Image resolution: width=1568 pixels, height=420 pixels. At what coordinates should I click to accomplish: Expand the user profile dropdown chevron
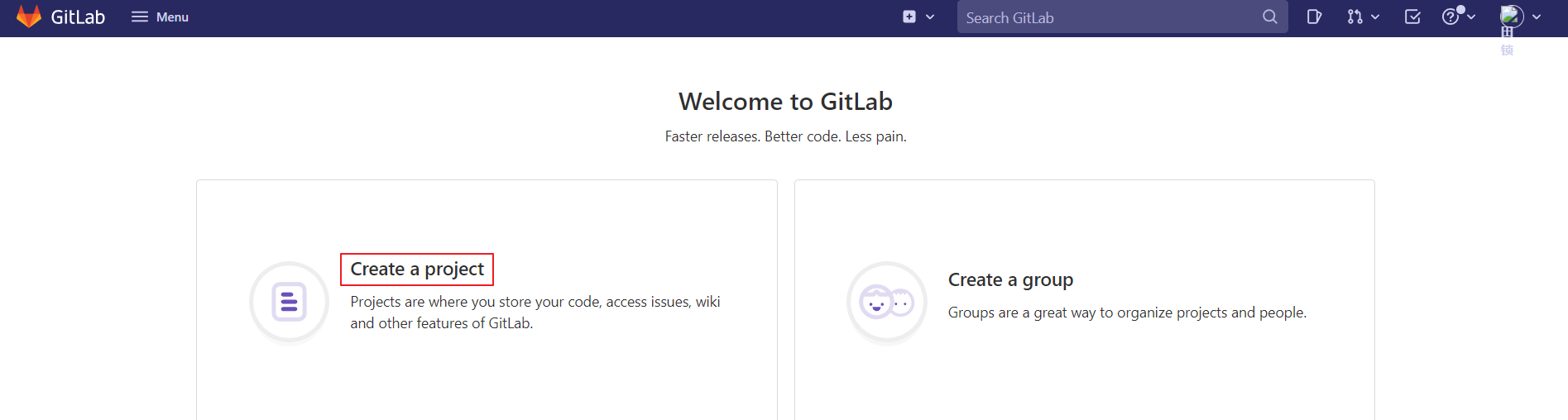pyautogui.click(x=1537, y=17)
